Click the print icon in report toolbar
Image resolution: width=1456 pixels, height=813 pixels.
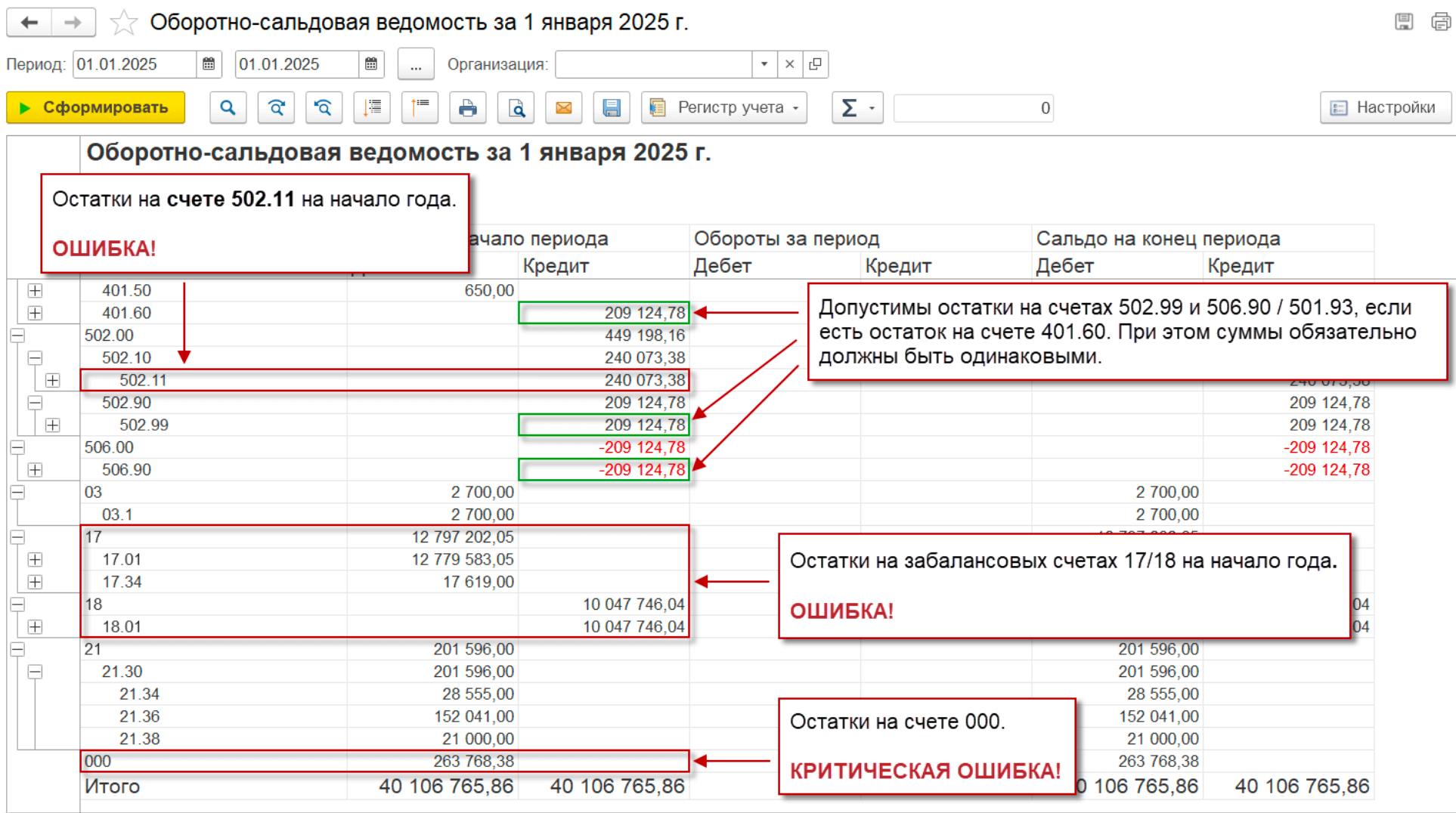[467, 108]
